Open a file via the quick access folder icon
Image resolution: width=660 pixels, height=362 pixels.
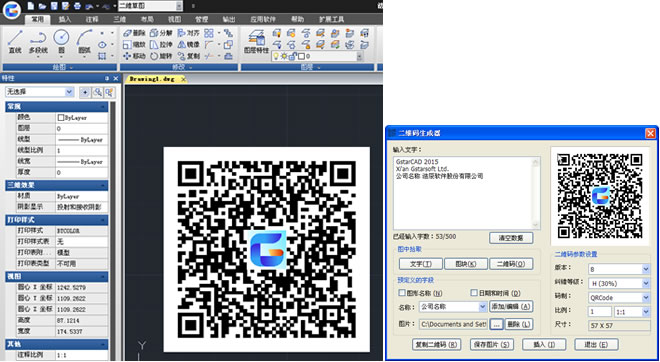(x=42, y=6)
